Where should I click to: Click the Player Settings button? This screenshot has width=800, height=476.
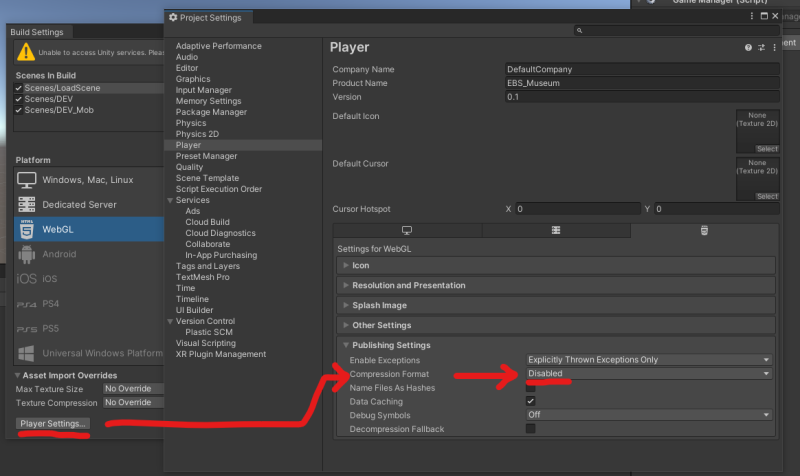coord(54,424)
